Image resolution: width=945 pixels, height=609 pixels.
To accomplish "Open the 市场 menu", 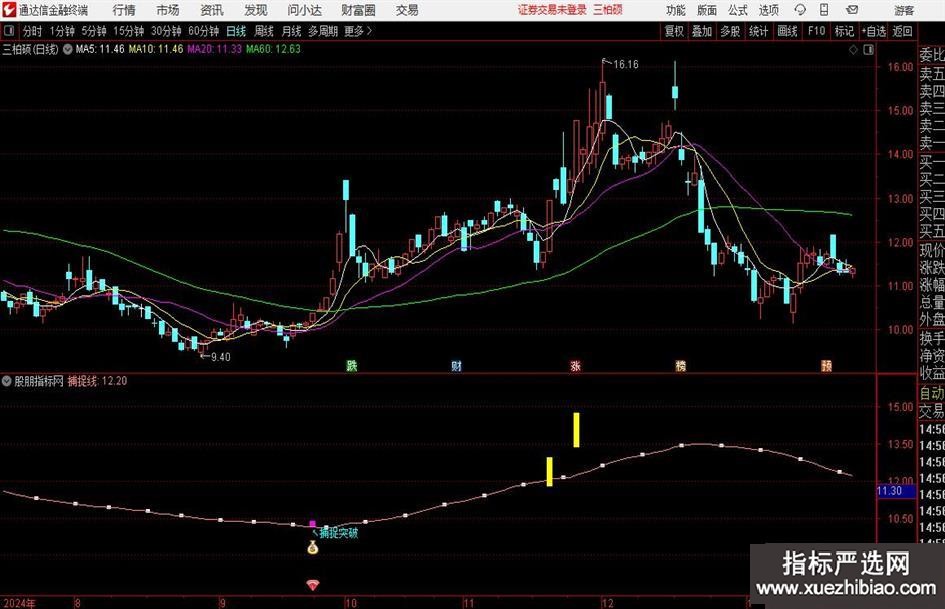I will pos(168,10).
